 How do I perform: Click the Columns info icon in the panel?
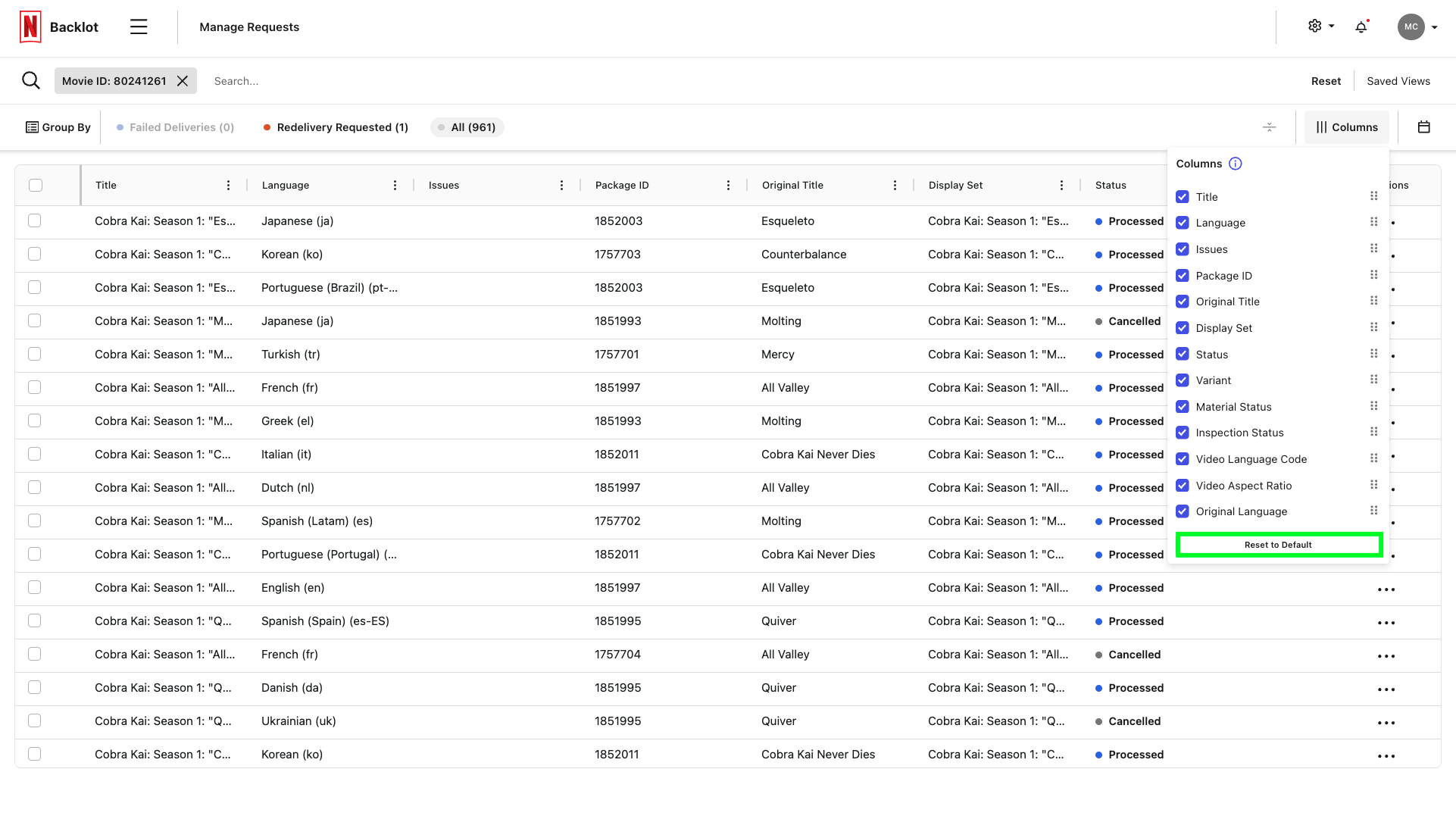[x=1236, y=164]
